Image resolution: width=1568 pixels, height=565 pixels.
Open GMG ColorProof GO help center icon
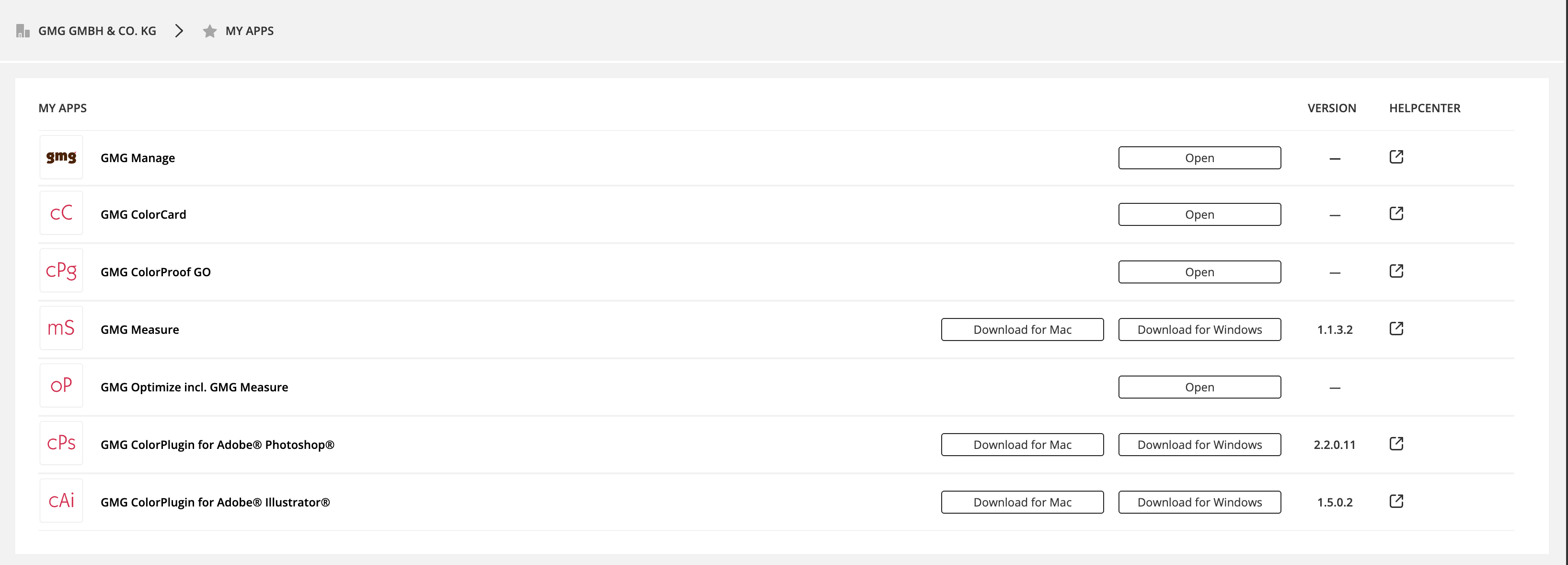point(1396,271)
